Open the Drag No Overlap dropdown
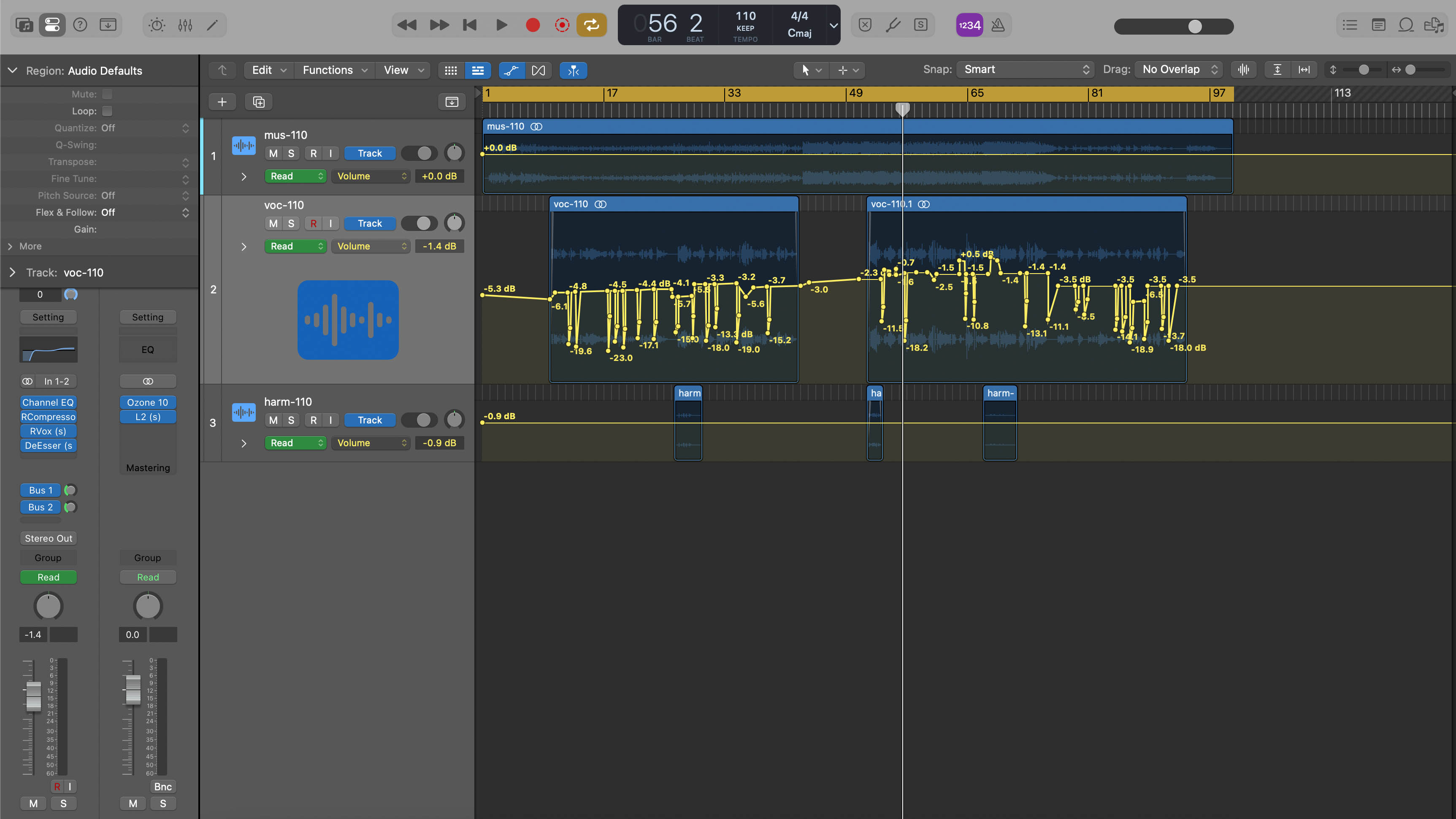This screenshot has height=819, width=1456. pyautogui.click(x=1179, y=70)
